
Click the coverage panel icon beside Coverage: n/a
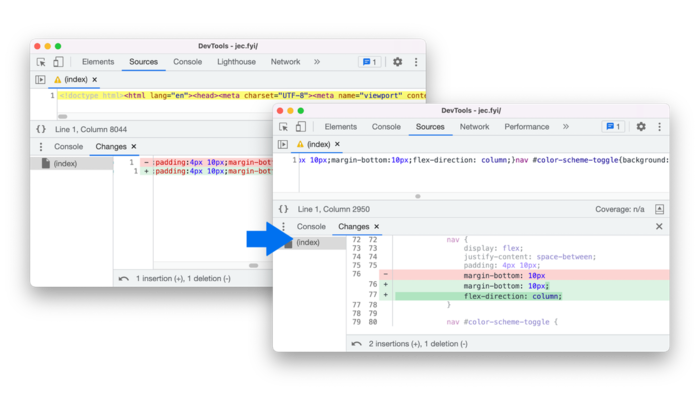pos(659,209)
